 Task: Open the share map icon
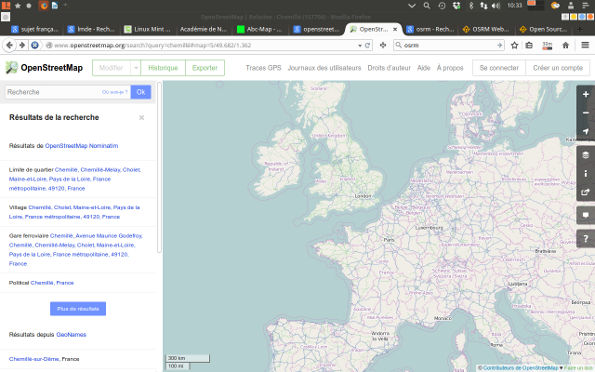(x=586, y=192)
